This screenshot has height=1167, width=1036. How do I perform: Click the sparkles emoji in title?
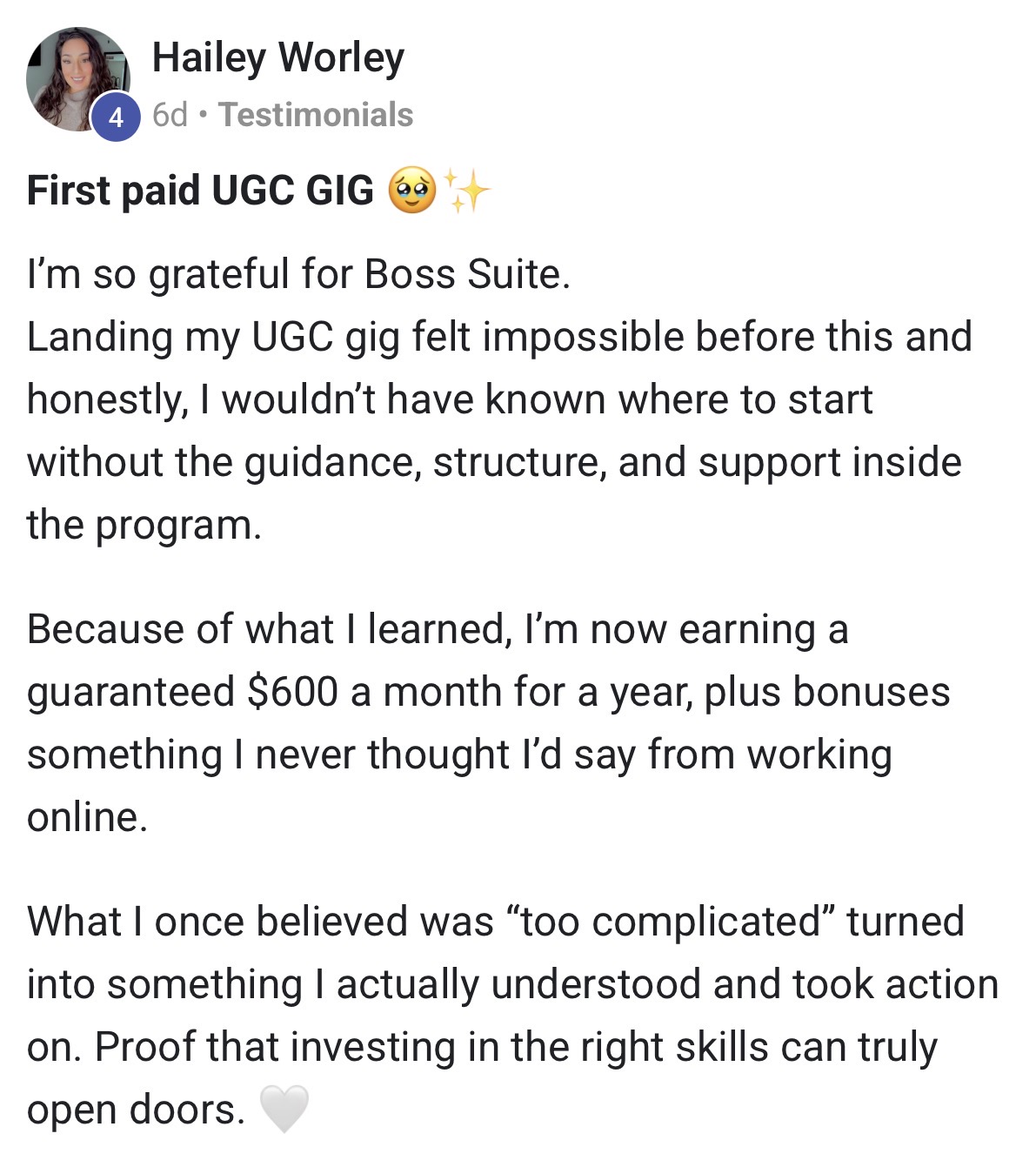[x=466, y=191]
